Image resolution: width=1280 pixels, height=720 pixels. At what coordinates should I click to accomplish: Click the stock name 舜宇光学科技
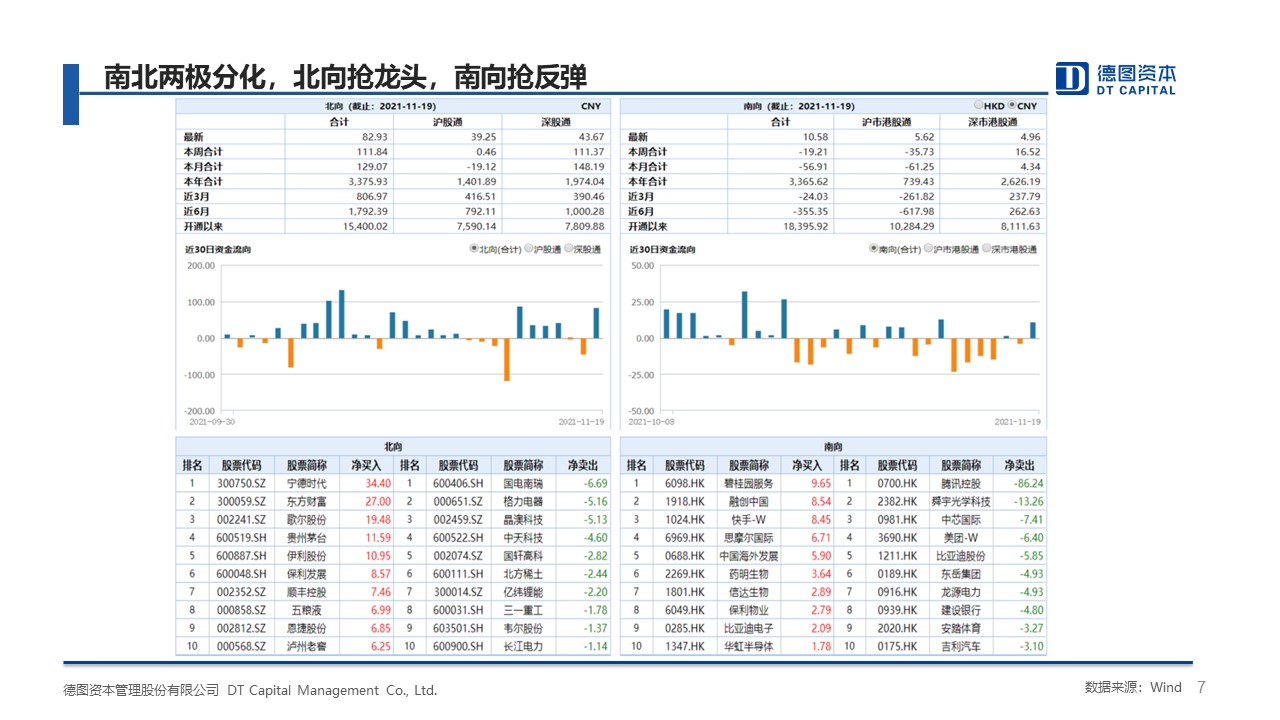[961, 501]
